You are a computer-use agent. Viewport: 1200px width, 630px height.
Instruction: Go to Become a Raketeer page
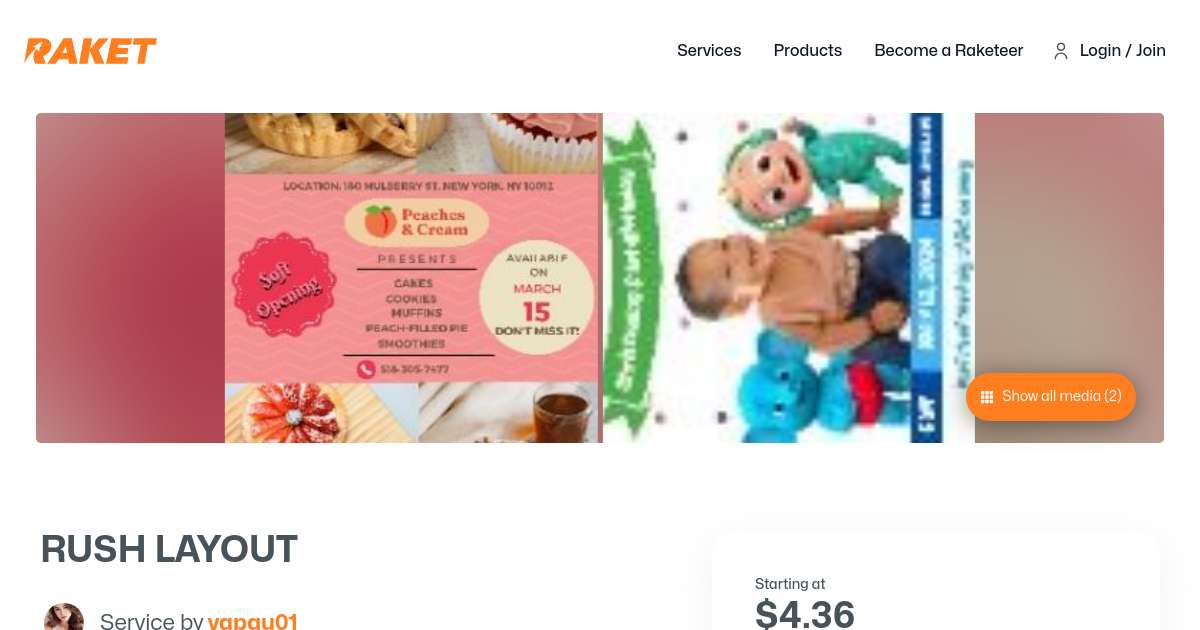click(948, 51)
